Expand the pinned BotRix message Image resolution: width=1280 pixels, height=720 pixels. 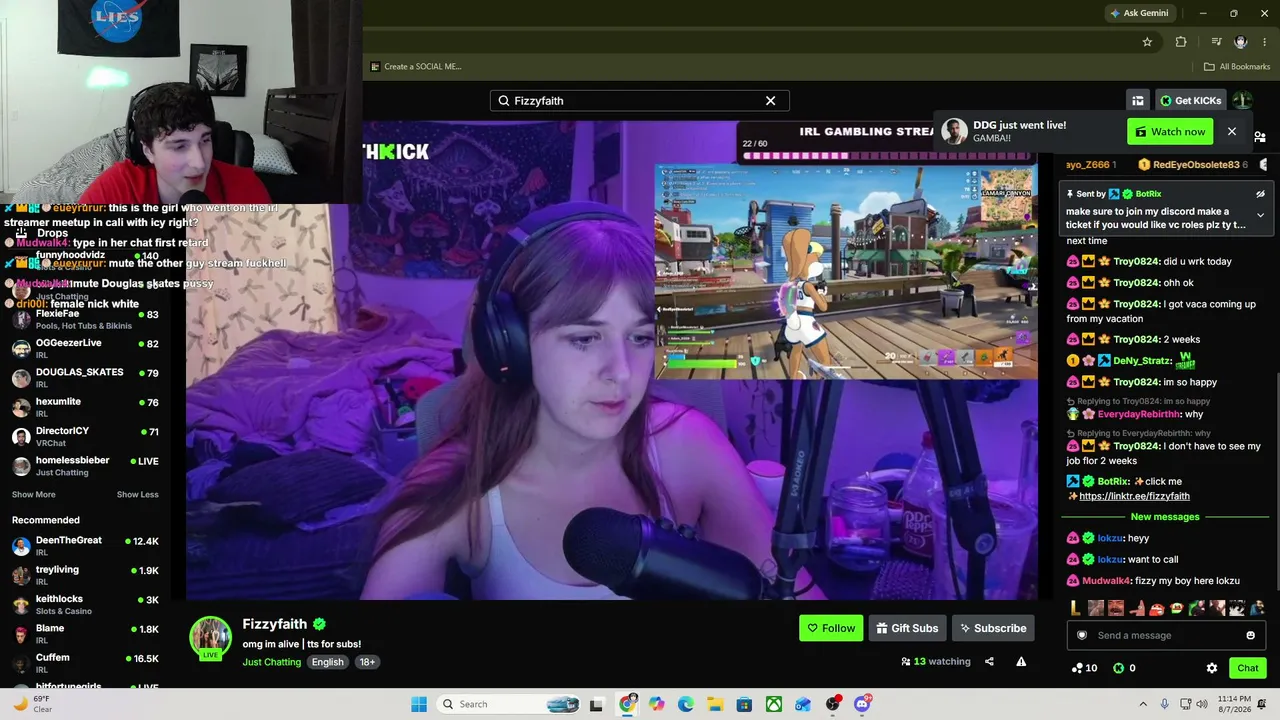(1260, 215)
